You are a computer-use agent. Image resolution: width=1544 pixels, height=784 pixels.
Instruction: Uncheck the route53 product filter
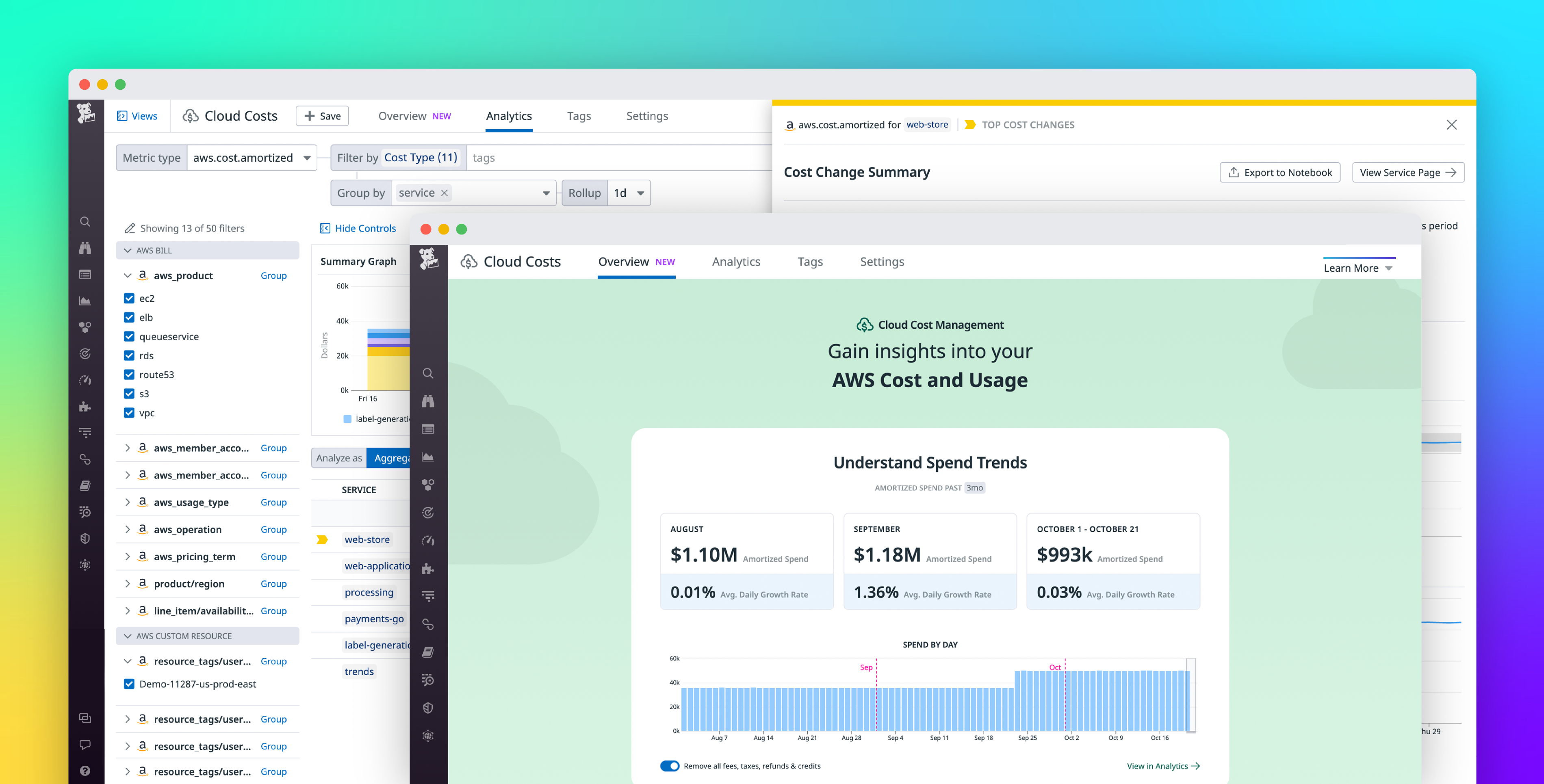pos(129,374)
